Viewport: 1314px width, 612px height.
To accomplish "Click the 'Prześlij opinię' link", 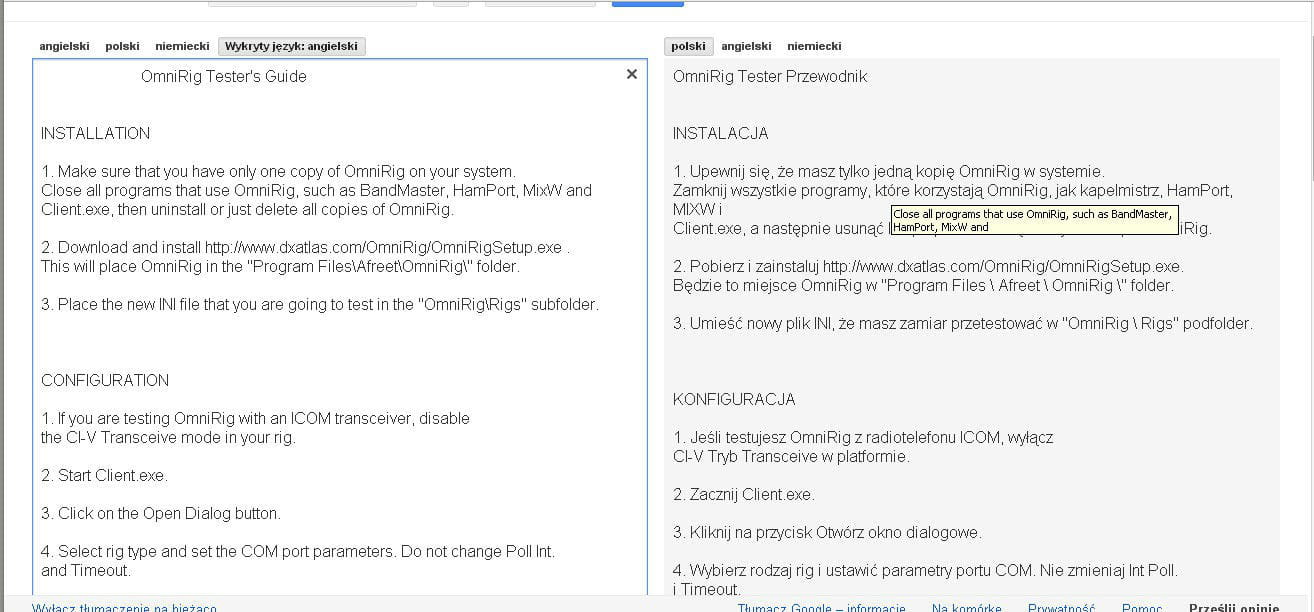I will [1234, 607].
